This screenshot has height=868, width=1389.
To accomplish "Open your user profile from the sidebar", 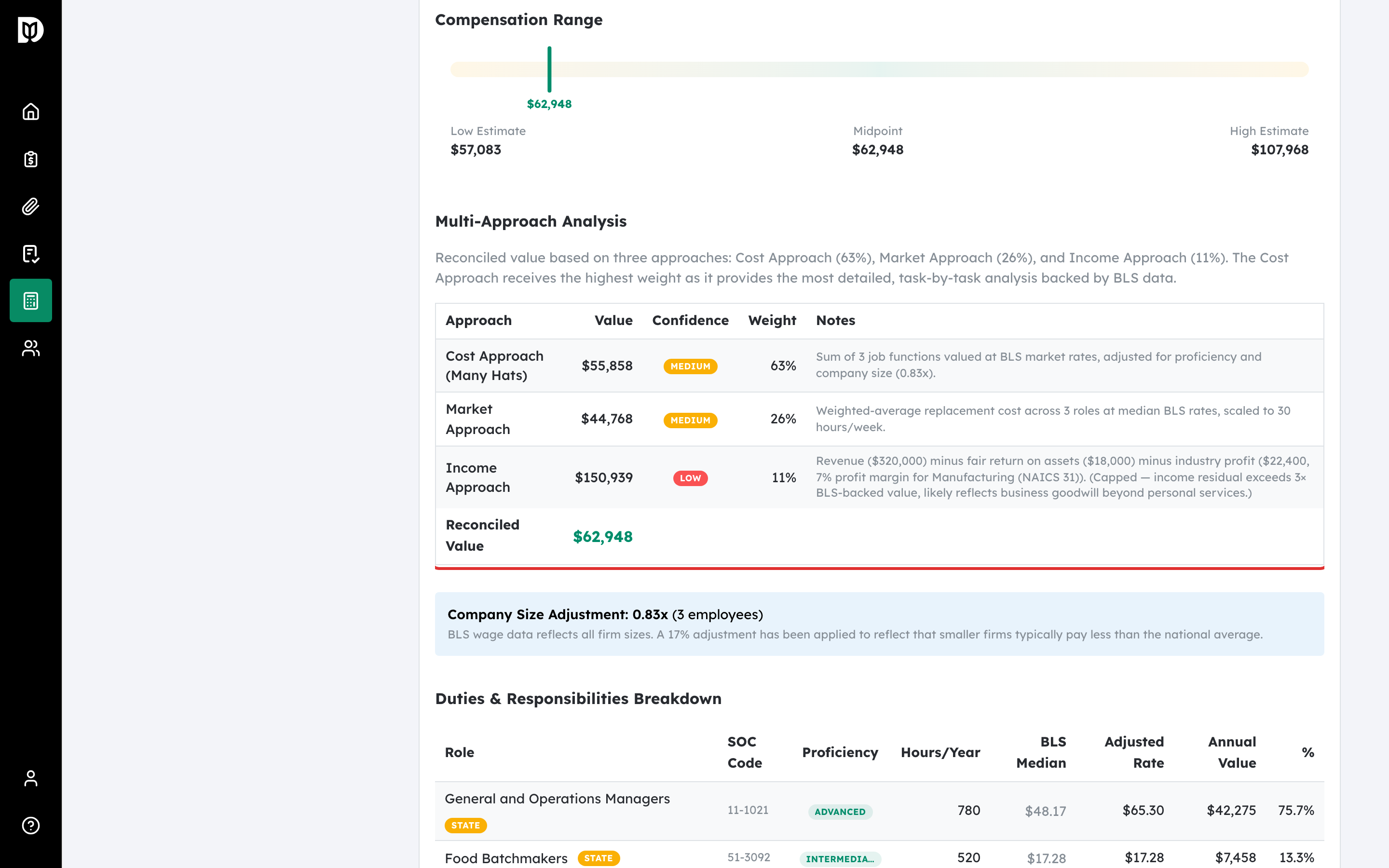I will click(x=30, y=778).
